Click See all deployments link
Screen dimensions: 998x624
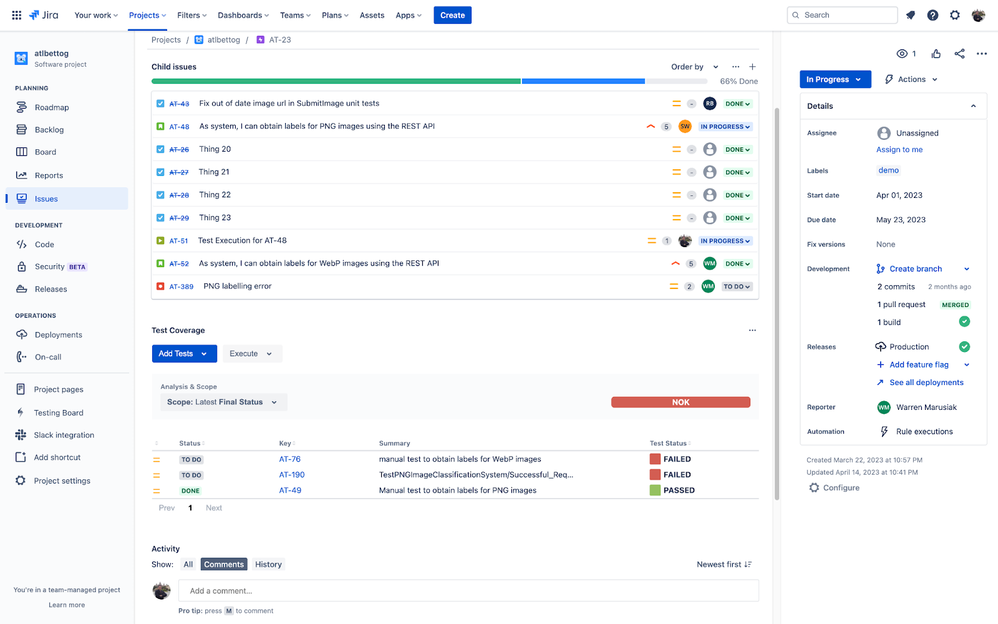coord(926,383)
